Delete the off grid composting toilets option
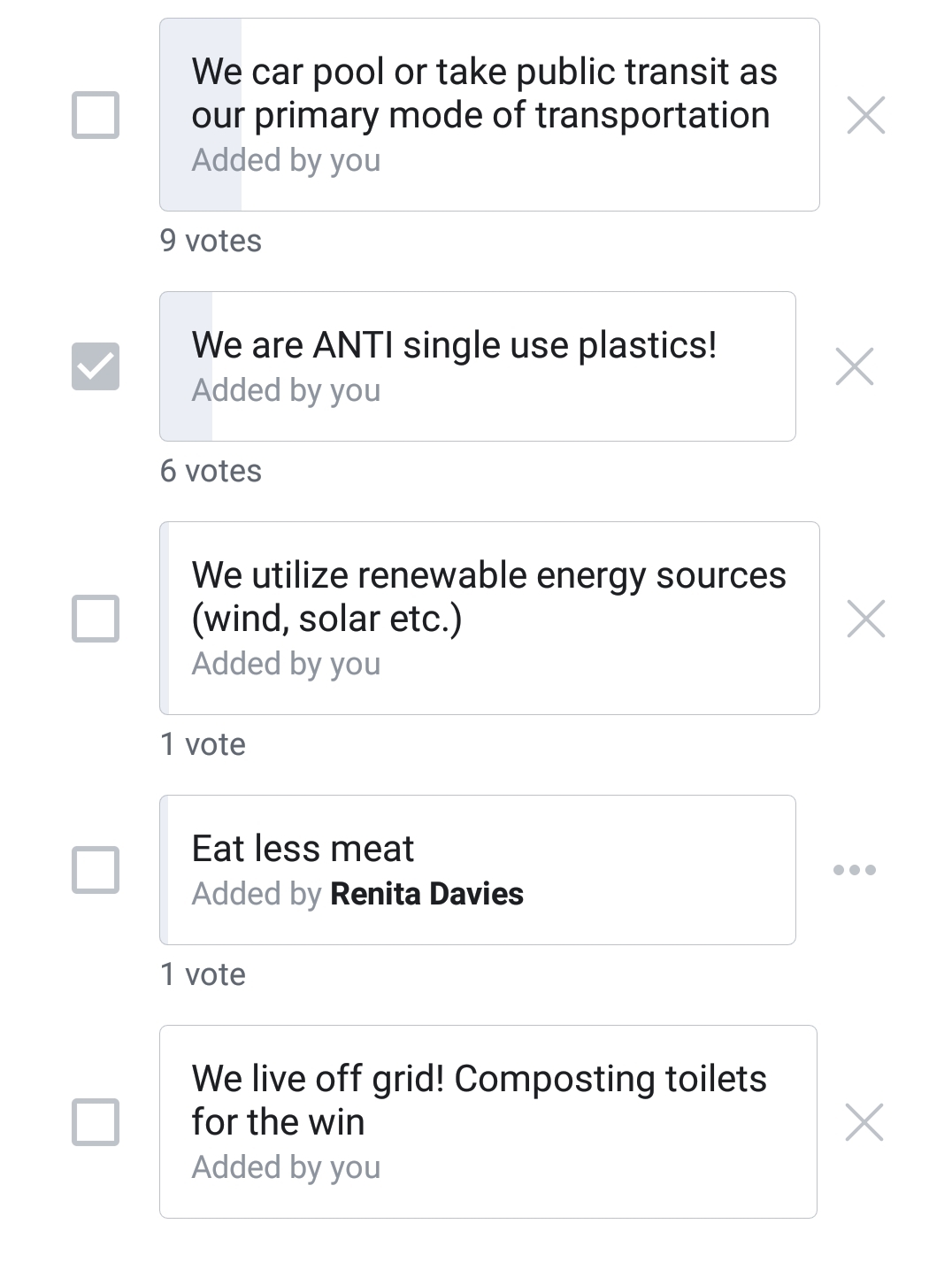 coord(864,1122)
